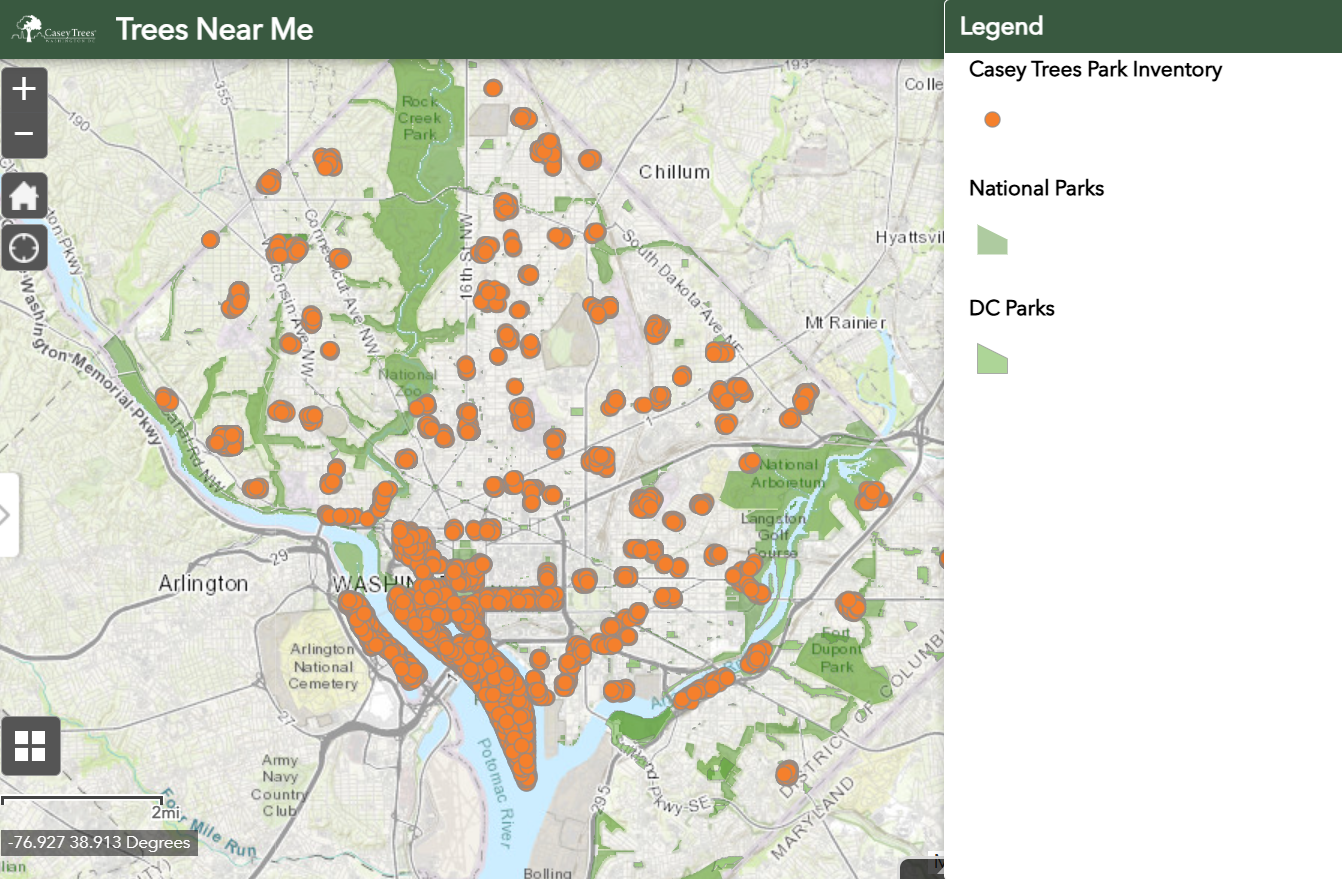Image resolution: width=1342 pixels, height=879 pixels.
Task: Open the basemap gallery grid button
Action: pos(31,746)
